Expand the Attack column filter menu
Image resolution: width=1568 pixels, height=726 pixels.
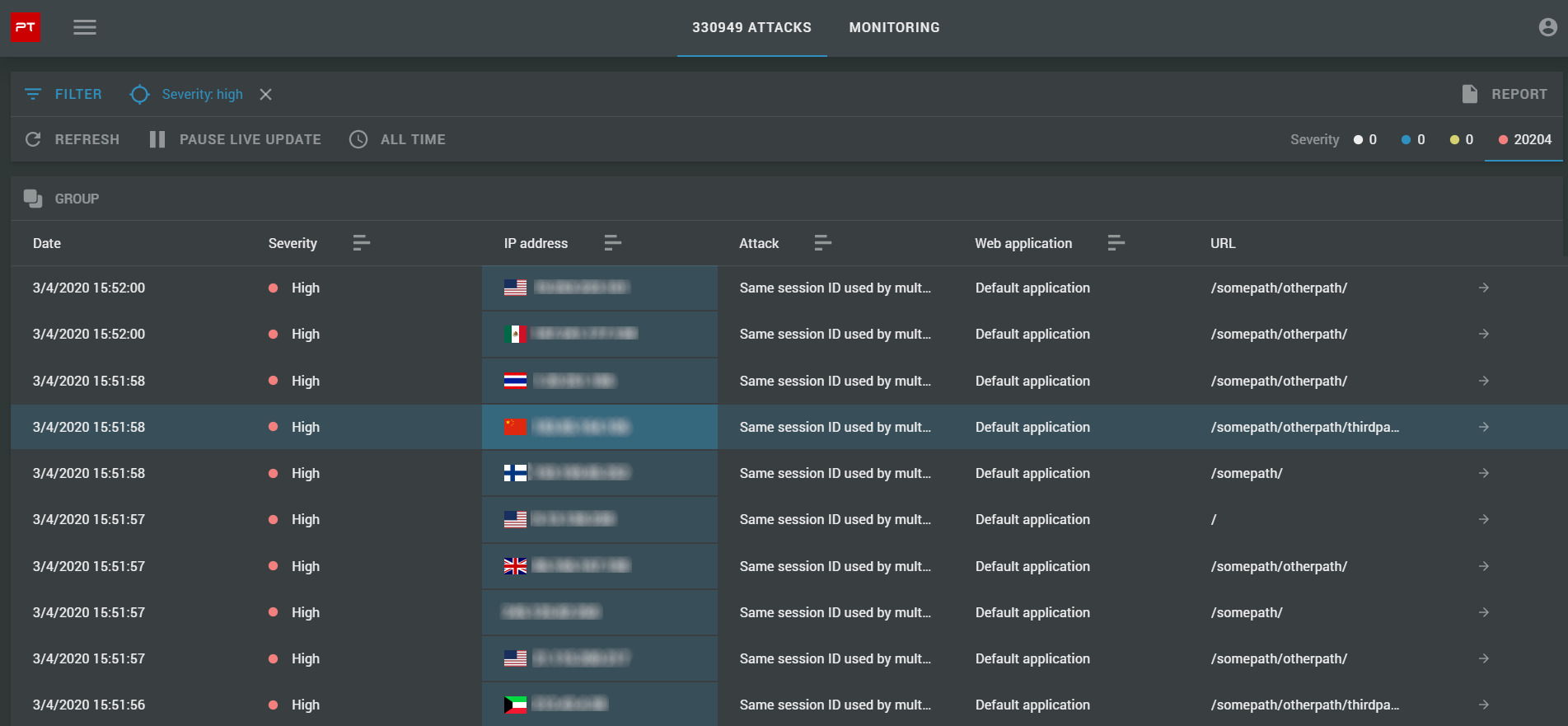(x=822, y=243)
